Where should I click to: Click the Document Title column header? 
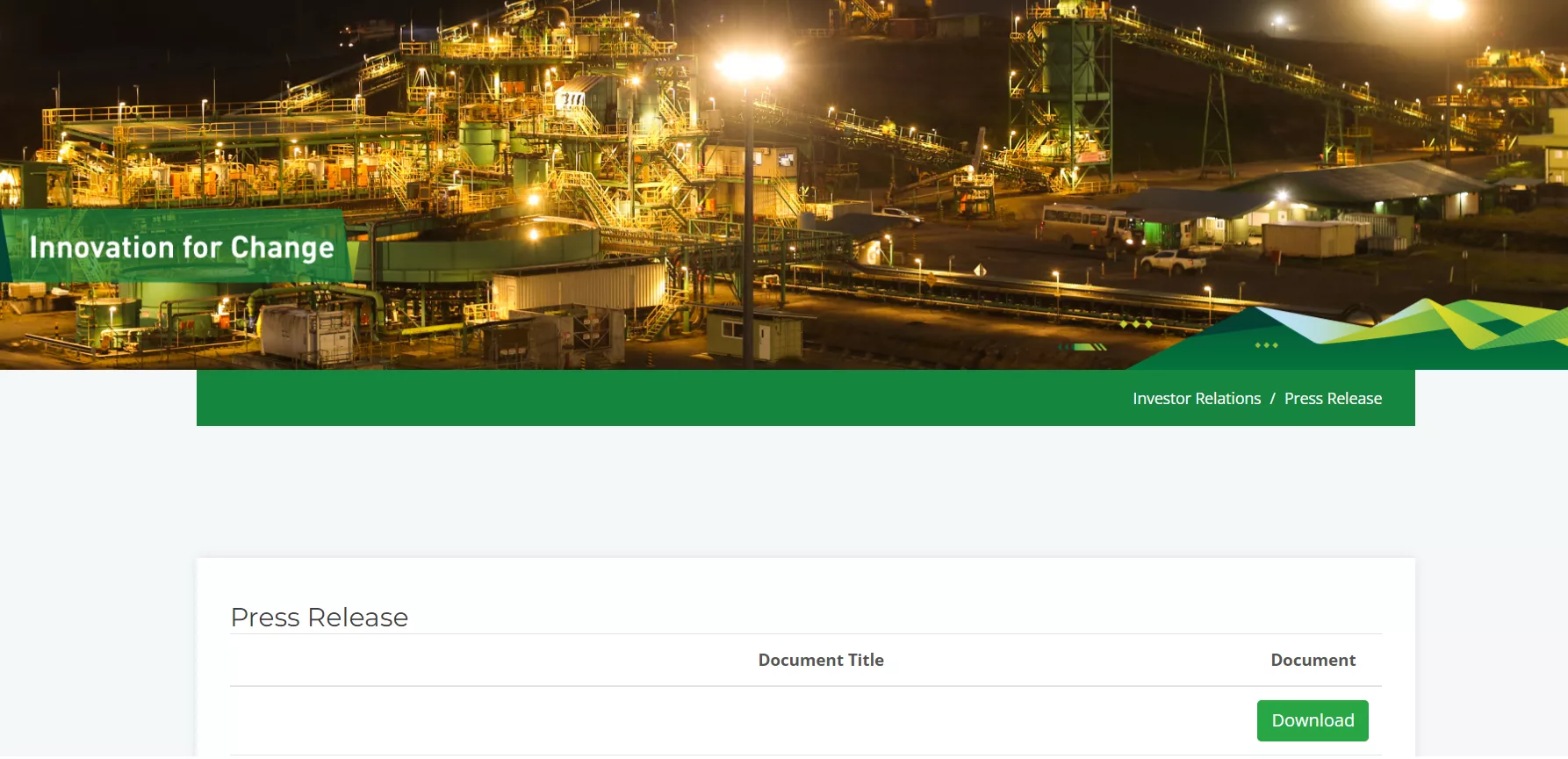point(821,660)
